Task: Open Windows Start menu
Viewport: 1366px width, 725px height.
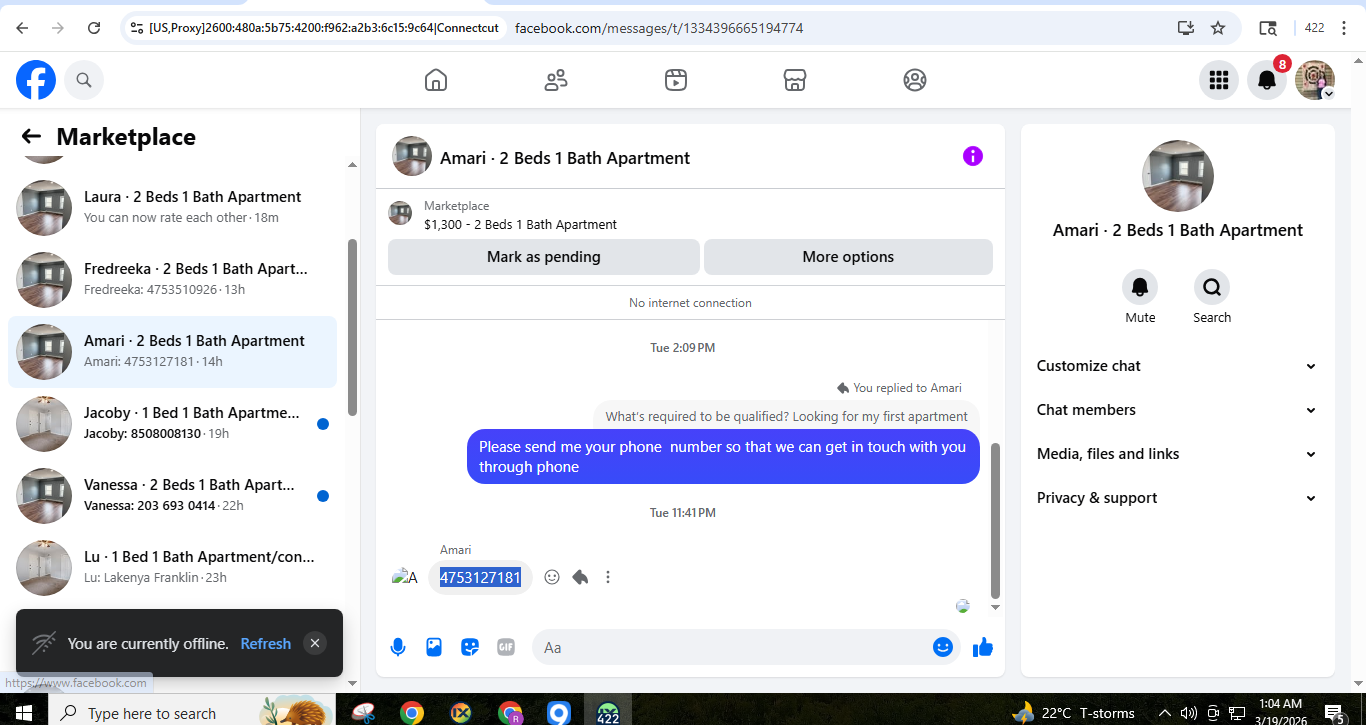Action: (24, 713)
